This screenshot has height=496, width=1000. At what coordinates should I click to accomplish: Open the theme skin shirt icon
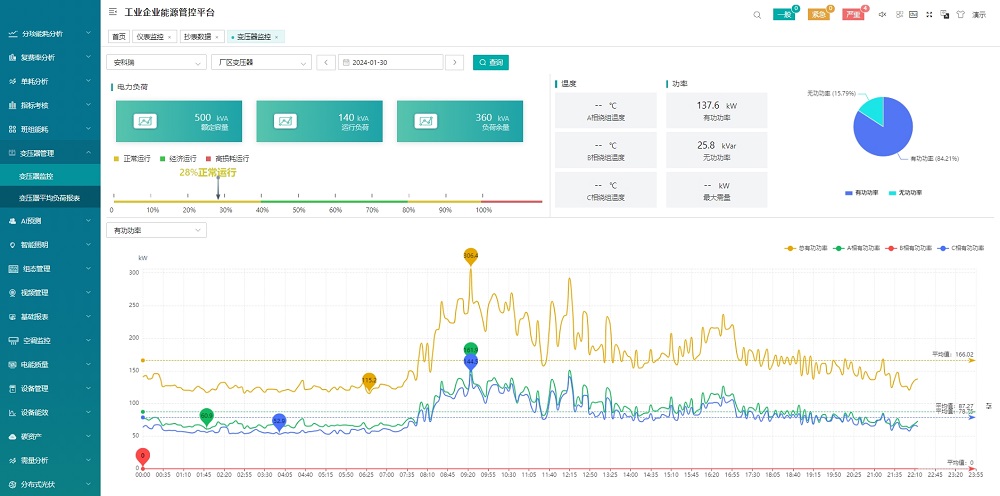[x=960, y=14]
